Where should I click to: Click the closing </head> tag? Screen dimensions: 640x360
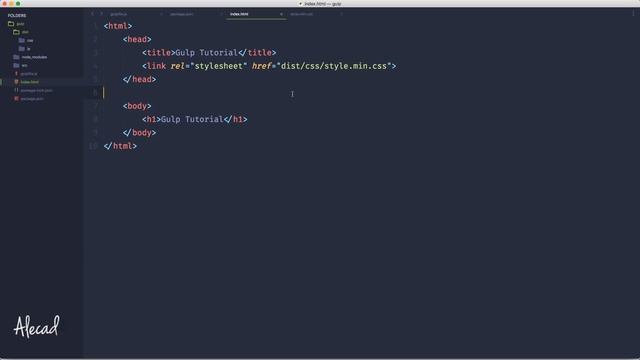[140, 79]
